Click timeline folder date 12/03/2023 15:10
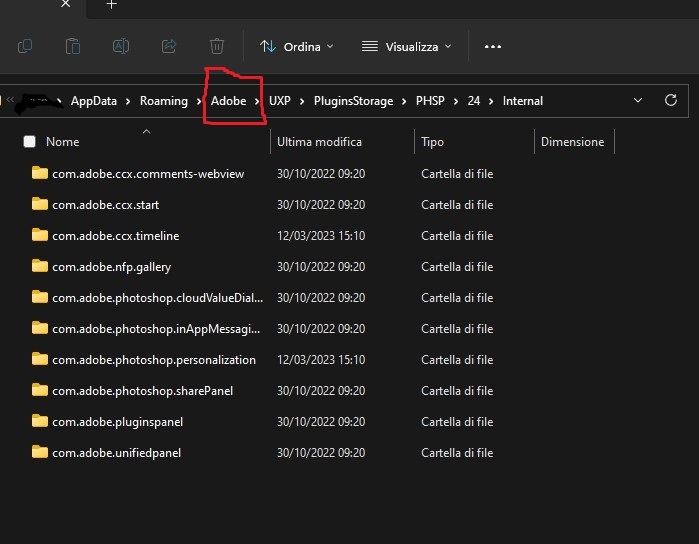The image size is (699, 544). [321, 236]
